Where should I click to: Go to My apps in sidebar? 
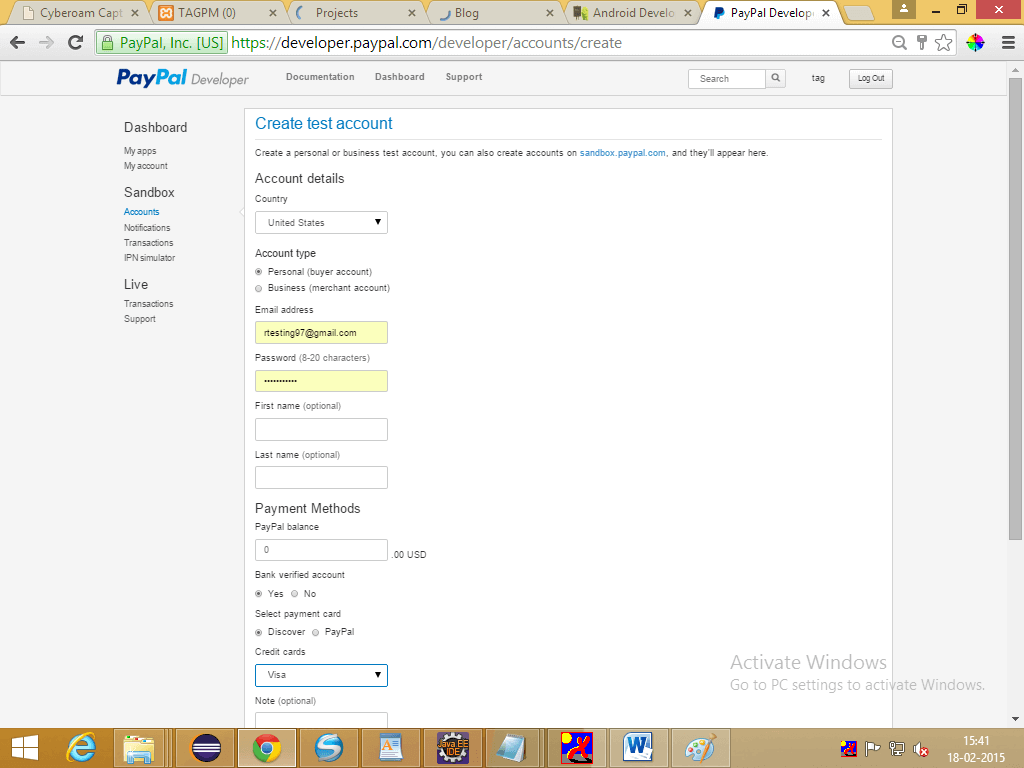pos(140,151)
